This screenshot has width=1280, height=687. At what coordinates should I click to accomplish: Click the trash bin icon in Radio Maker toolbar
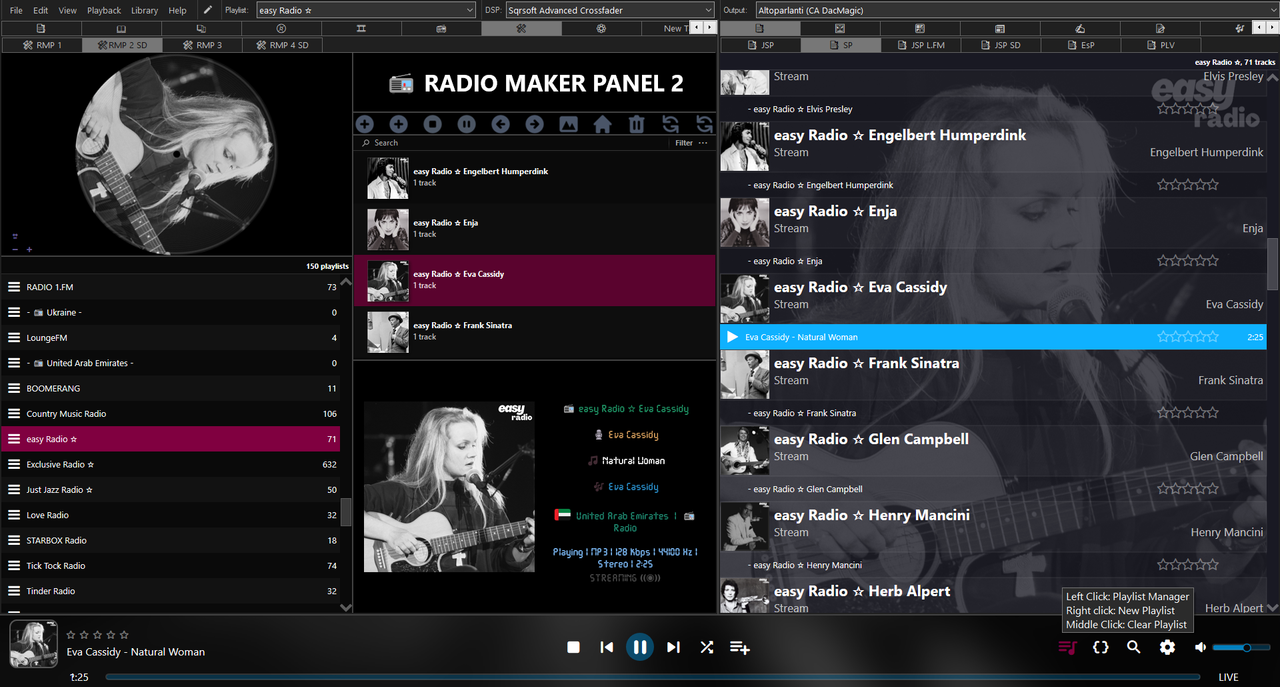[636, 124]
